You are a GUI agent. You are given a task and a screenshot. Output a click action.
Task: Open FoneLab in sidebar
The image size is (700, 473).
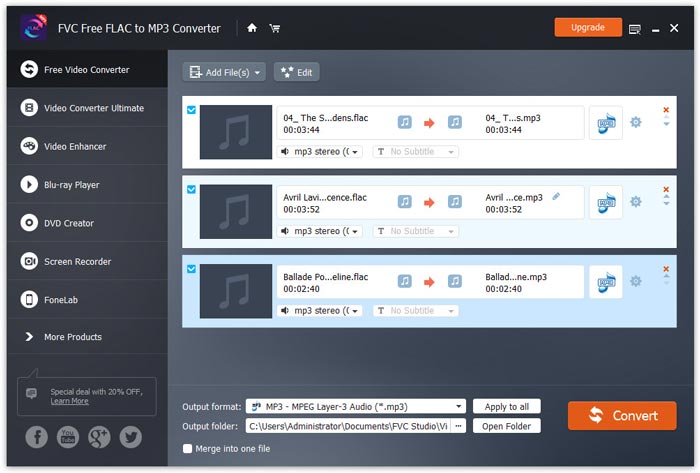click(88, 300)
